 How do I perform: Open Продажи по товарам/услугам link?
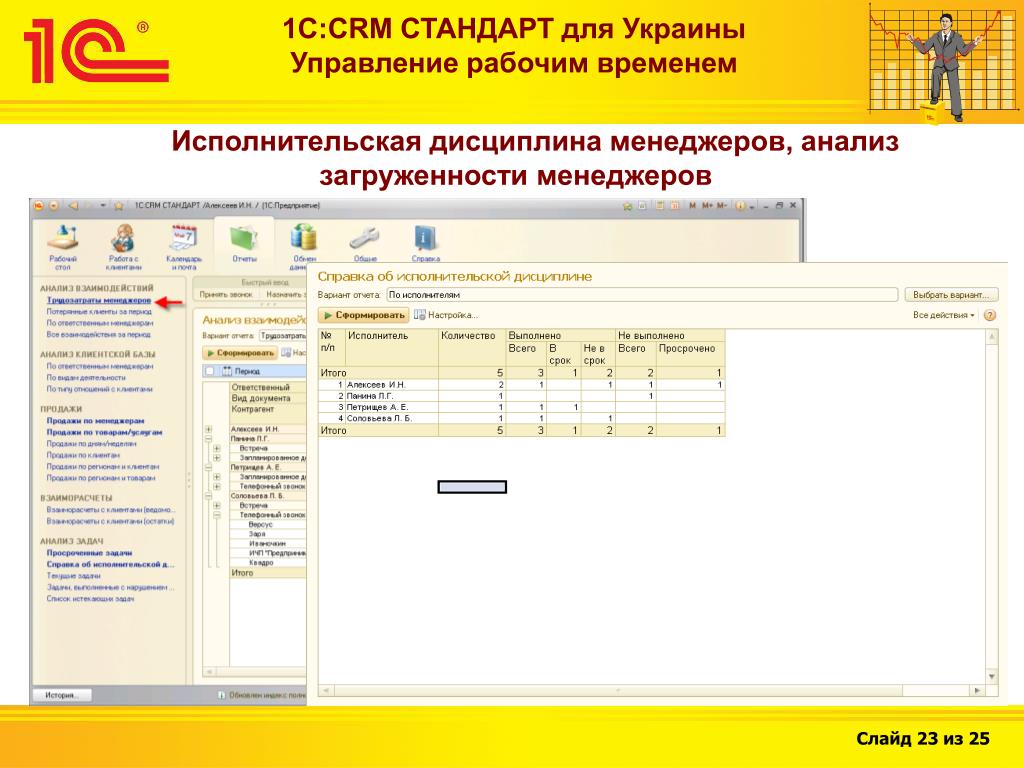click(104, 432)
